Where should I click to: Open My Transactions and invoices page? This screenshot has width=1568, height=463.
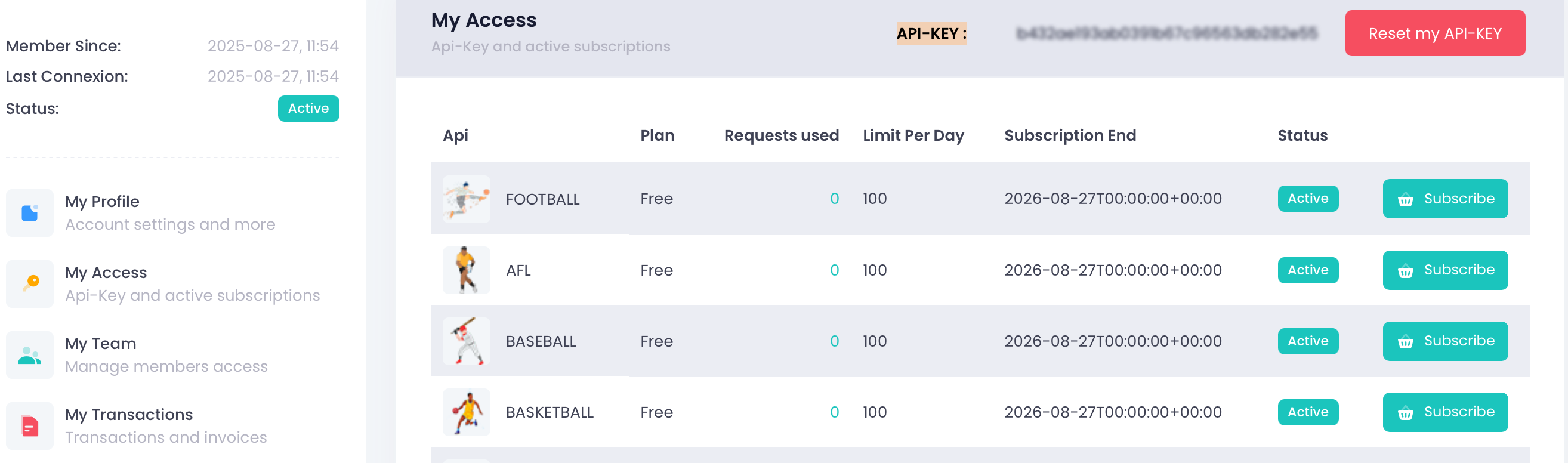click(x=128, y=413)
